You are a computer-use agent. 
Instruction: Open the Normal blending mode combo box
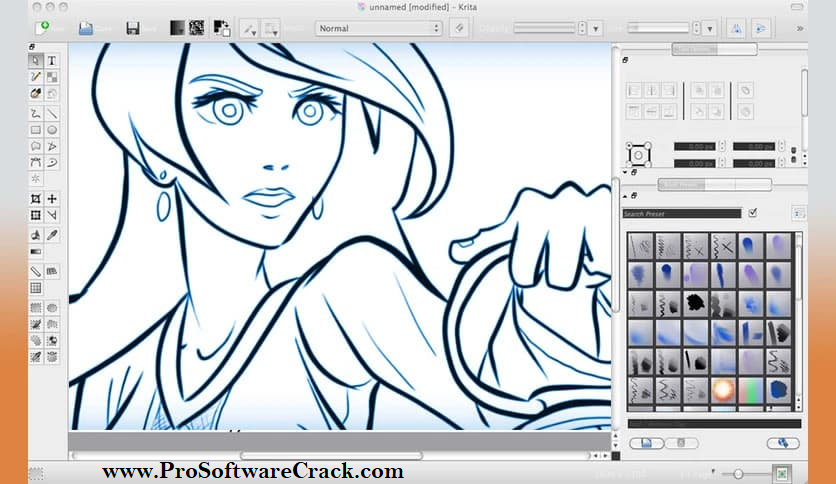pyautogui.click(x=379, y=28)
